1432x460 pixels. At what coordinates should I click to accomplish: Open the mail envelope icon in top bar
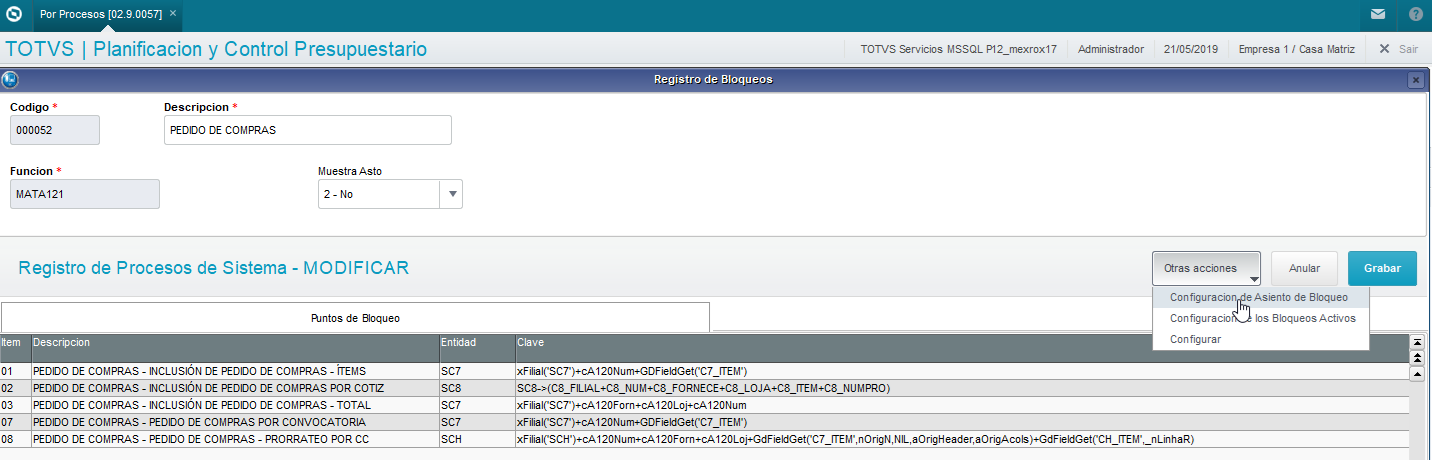coord(1377,14)
